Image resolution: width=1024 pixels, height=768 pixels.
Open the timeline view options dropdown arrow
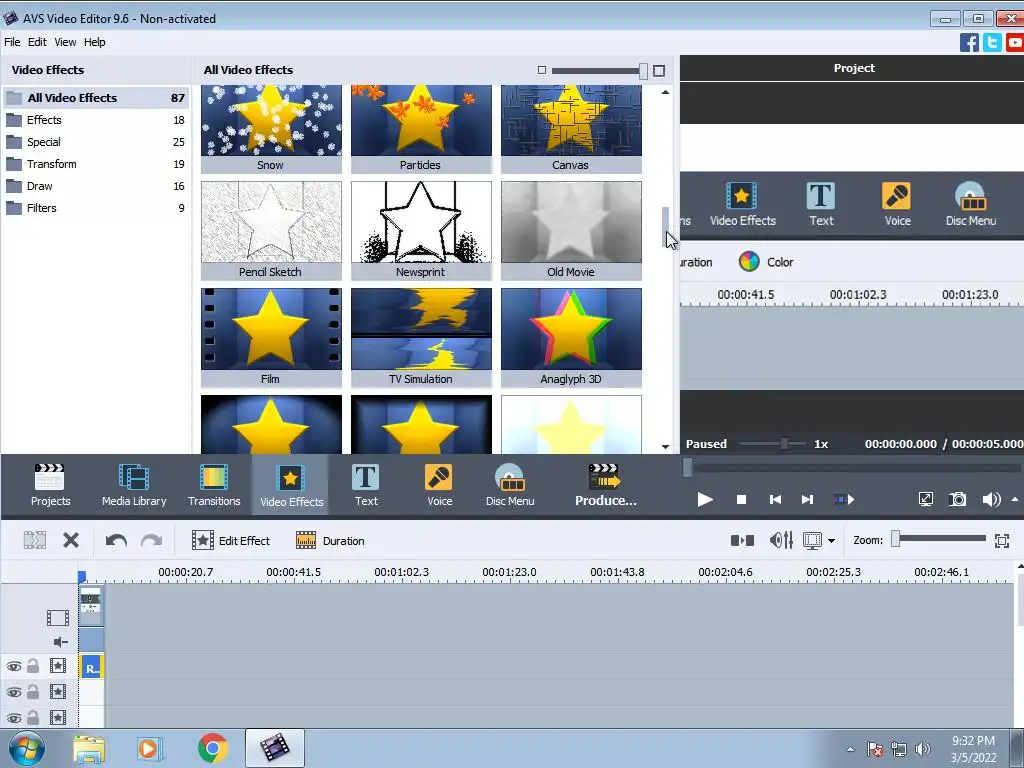pyautogui.click(x=831, y=541)
